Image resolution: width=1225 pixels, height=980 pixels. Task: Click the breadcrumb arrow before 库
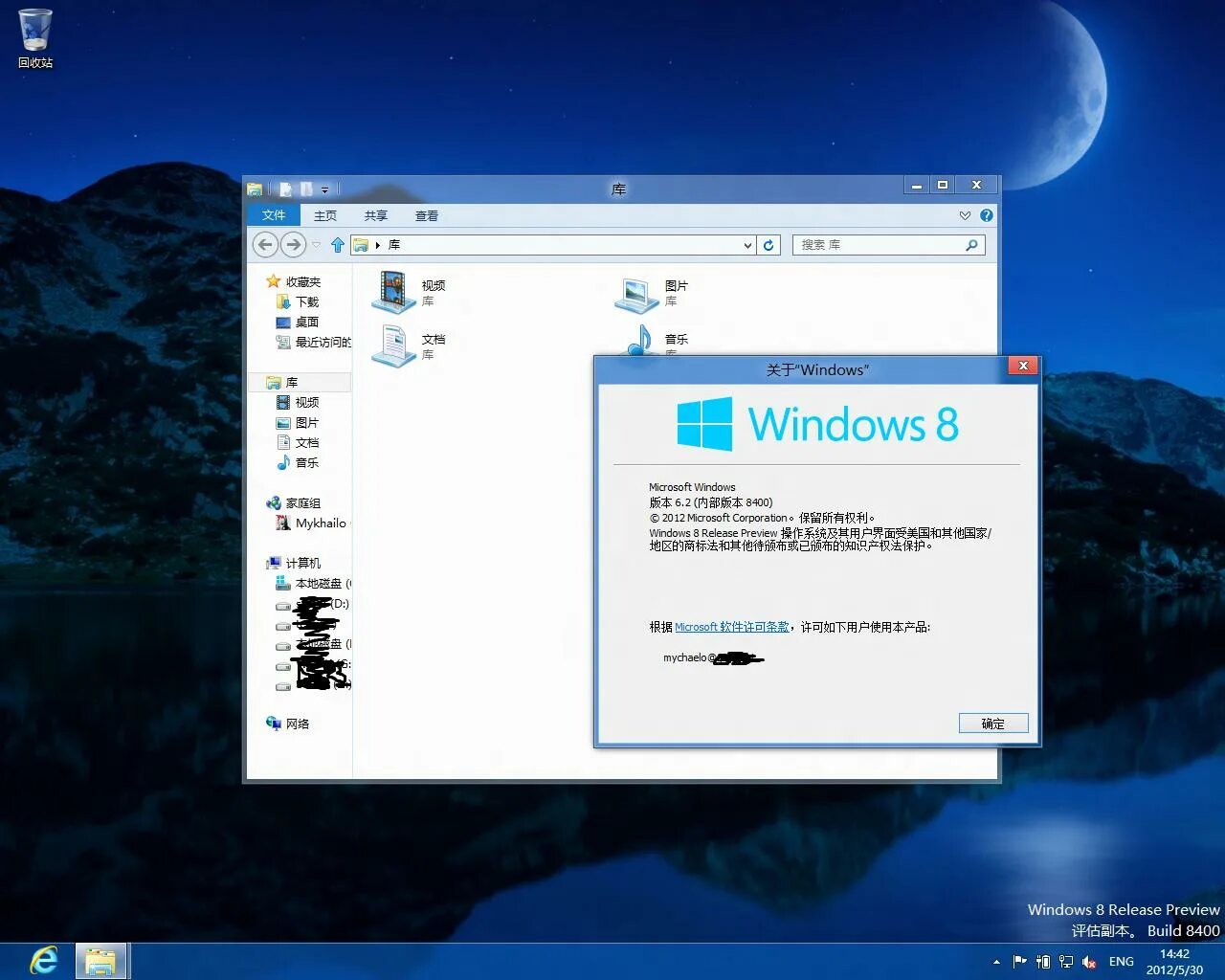click(378, 245)
